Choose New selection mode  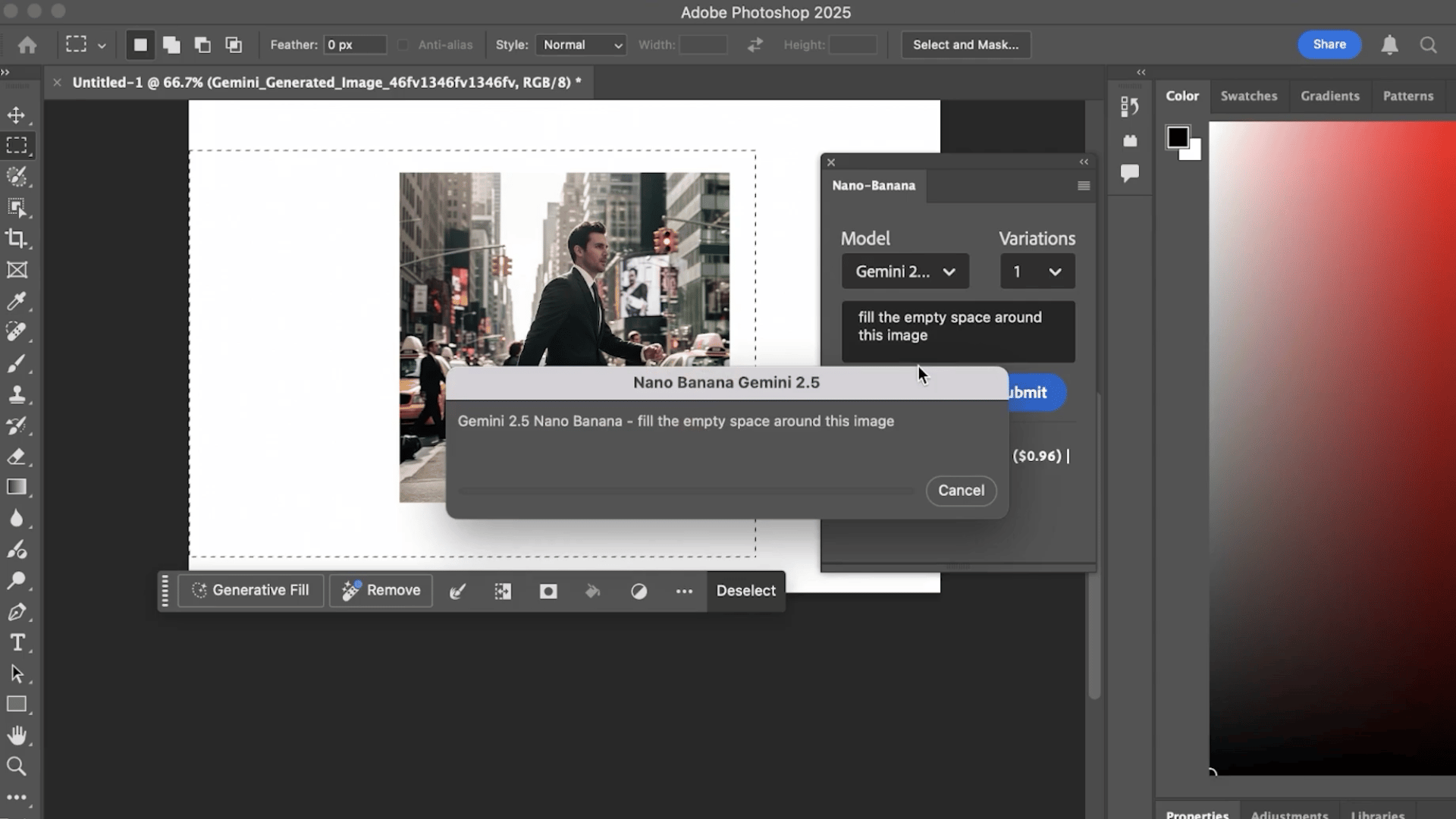point(140,45)
